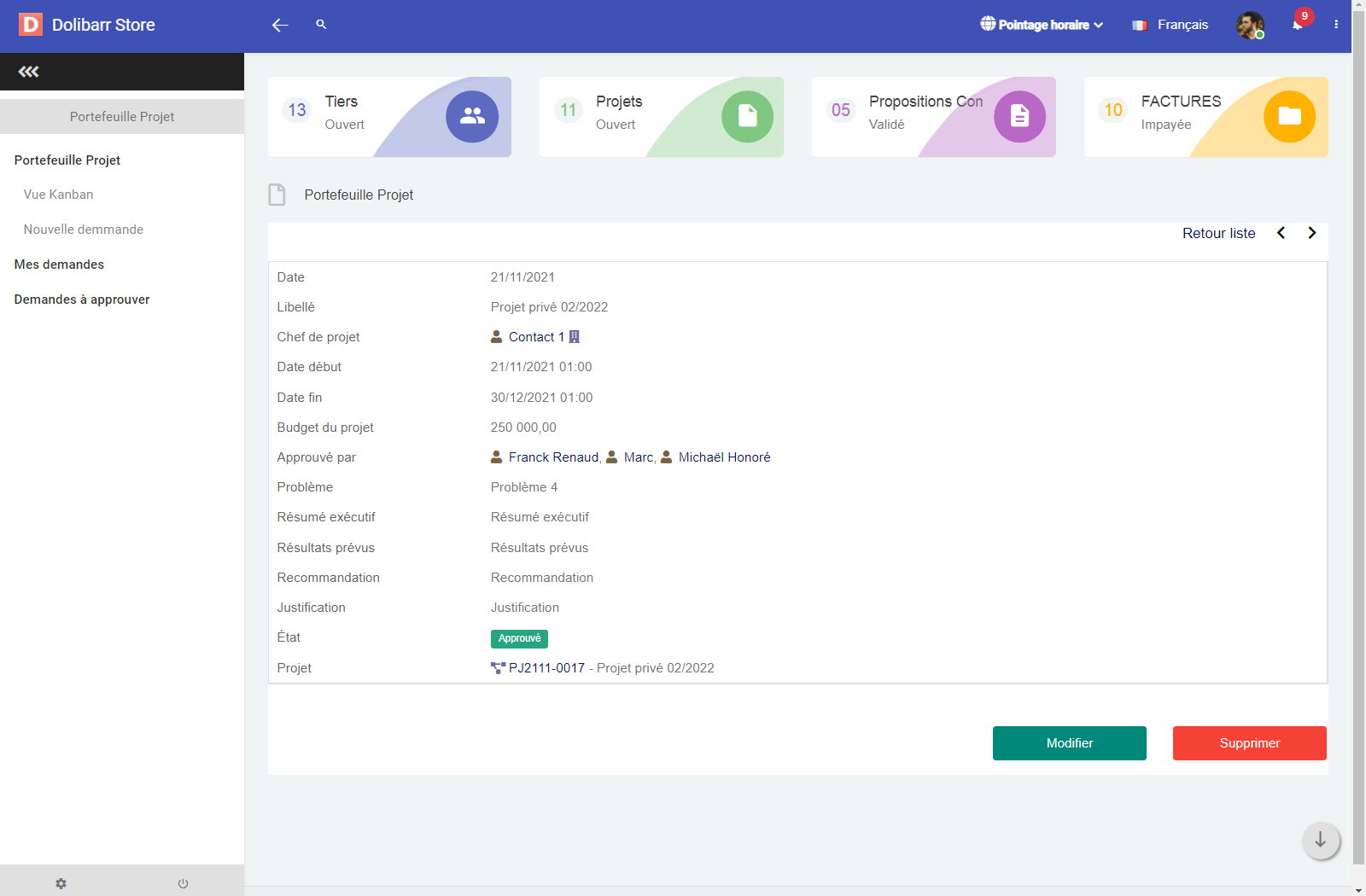The height and width of the screenshot is (896, 1366).
Task: Open Contact 1 project manager link
Action: click(x=536, y=337)
